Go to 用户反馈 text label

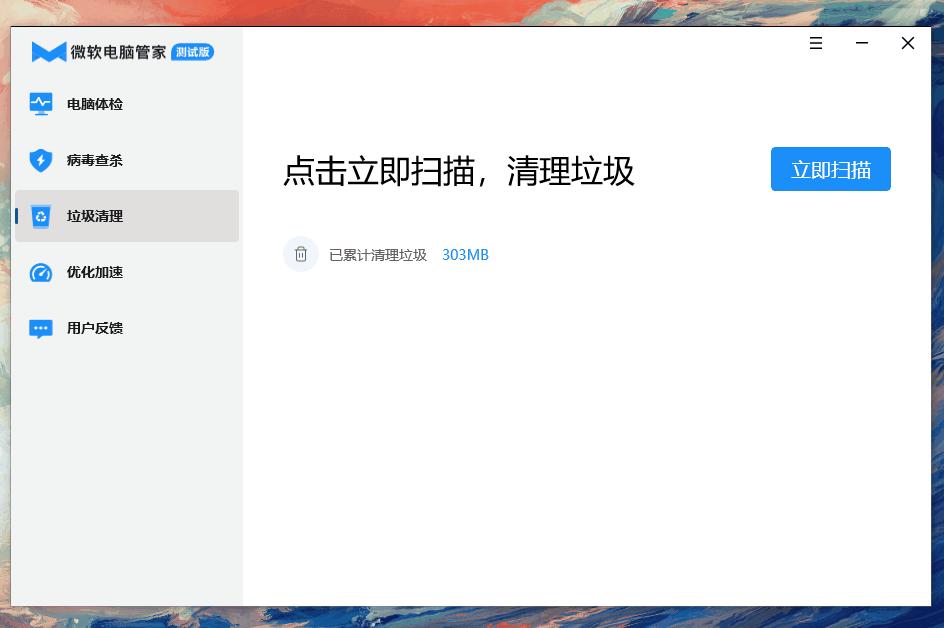pos(95,328)
